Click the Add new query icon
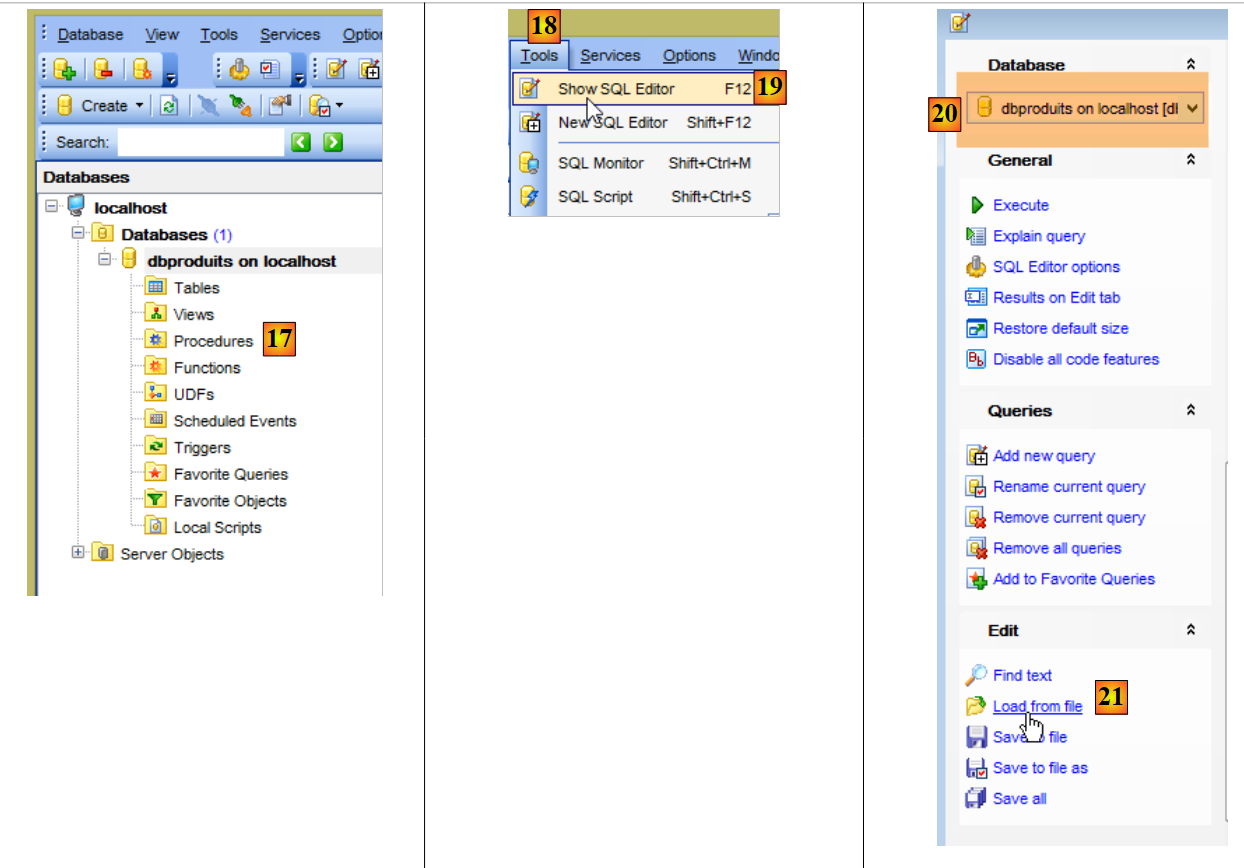The image size is (1244, 868). click(x=977, y=456)
